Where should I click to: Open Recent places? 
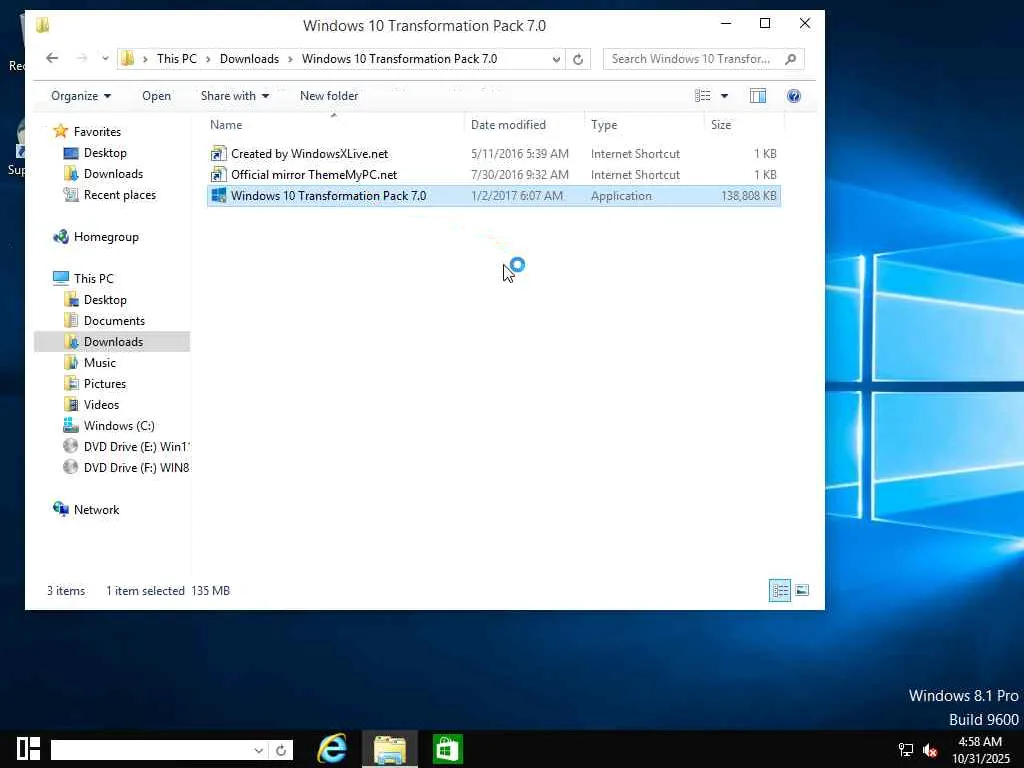point(120,195)
